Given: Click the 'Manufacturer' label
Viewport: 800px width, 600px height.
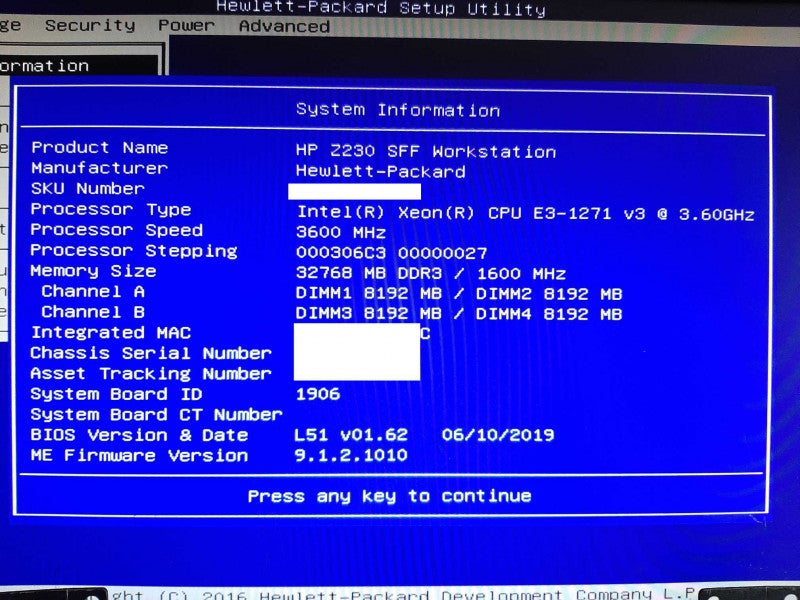Looking at the screenshot, I should tap(99, 168).
